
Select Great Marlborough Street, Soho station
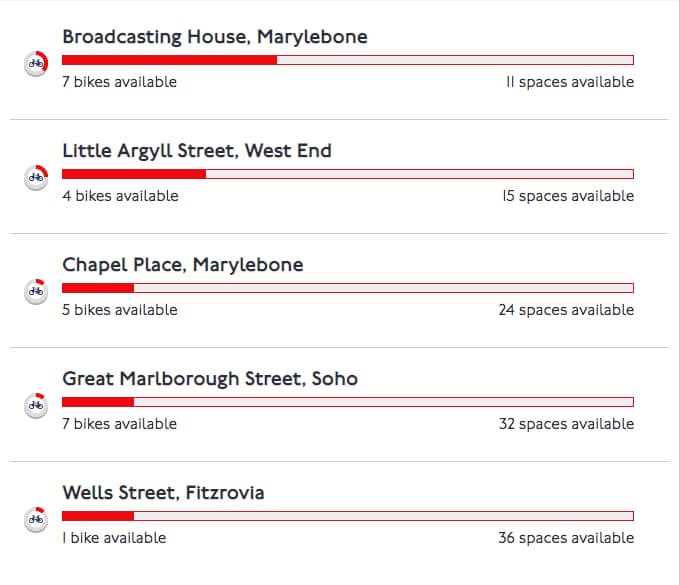[209, 379]
